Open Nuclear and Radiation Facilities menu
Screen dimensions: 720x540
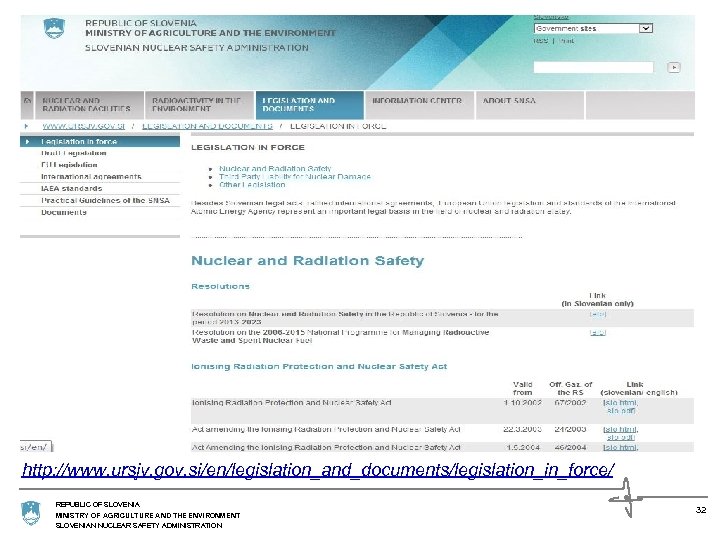89,105
